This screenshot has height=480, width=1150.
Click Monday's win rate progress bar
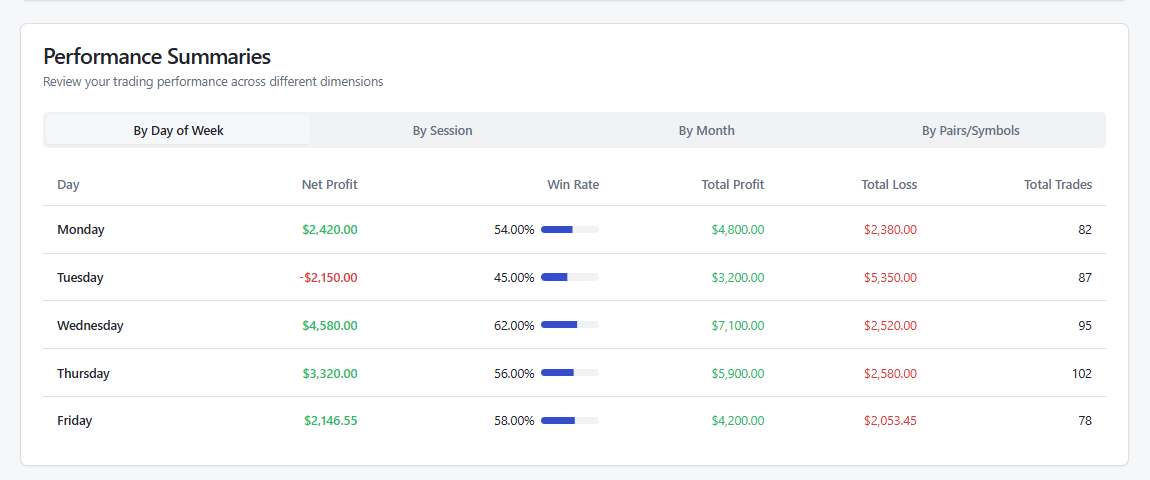[x=569, y=230]
